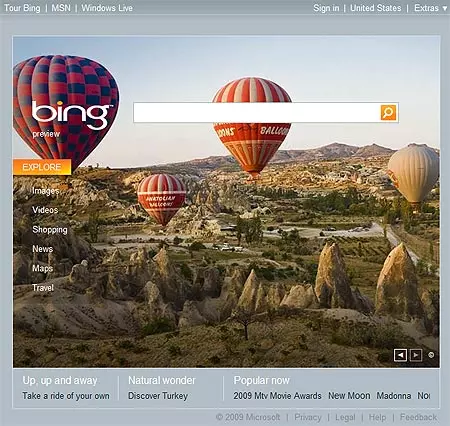Click the copyright info icon on the photo
Screen dimensions: 450x426
pos(431,355)
